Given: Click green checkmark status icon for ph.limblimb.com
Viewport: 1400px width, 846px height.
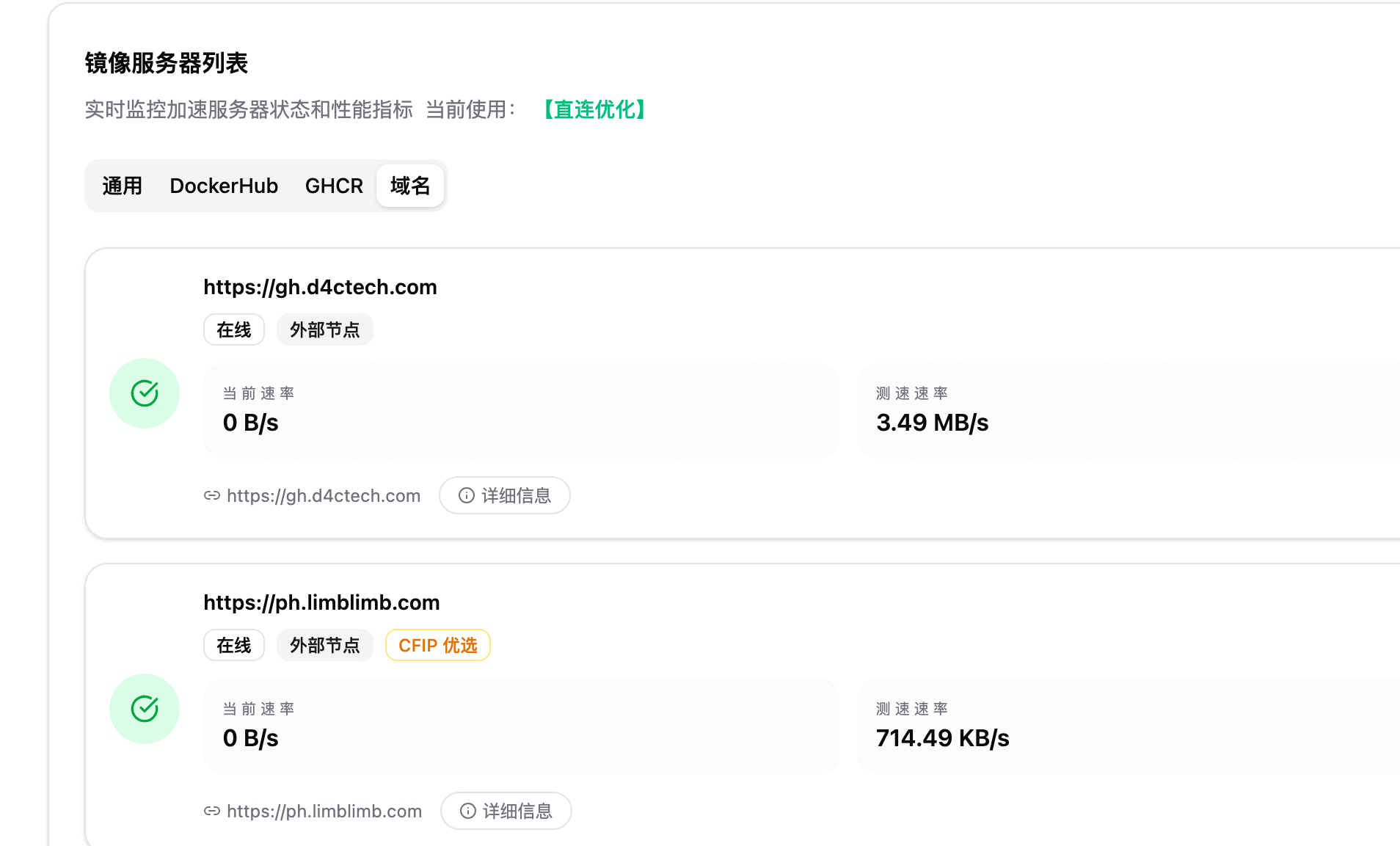Looking at the screenshot, I should click(145, 709).
